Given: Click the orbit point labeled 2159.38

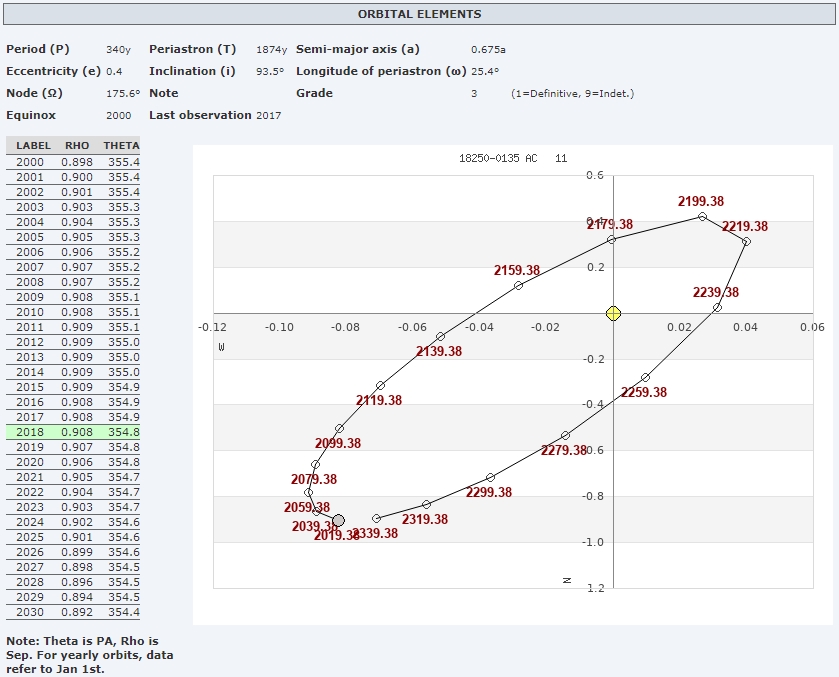Looking at the screenshot, I should point(518,286).
